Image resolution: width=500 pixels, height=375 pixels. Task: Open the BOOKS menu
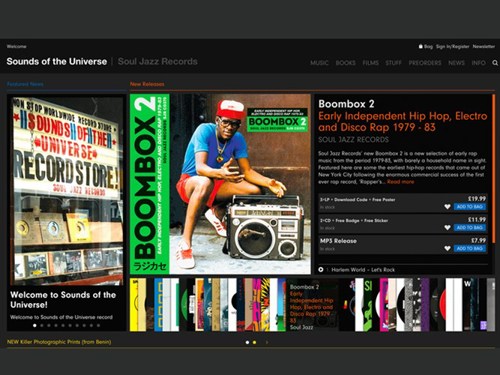pyautogui.click(x=345, y=63)
